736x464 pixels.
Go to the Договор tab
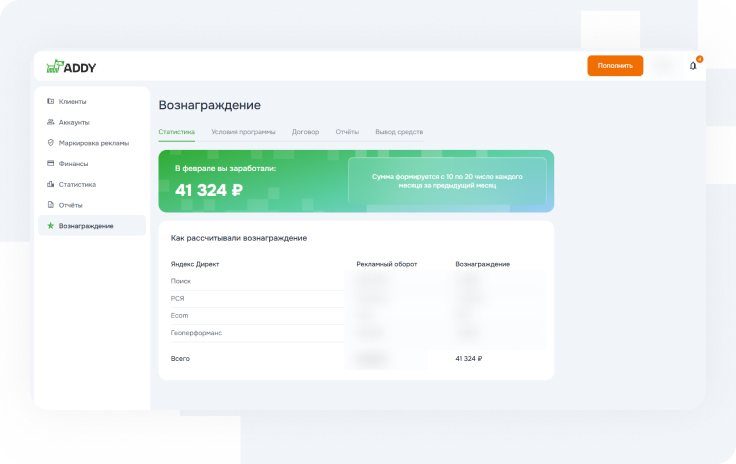[305, 132]
